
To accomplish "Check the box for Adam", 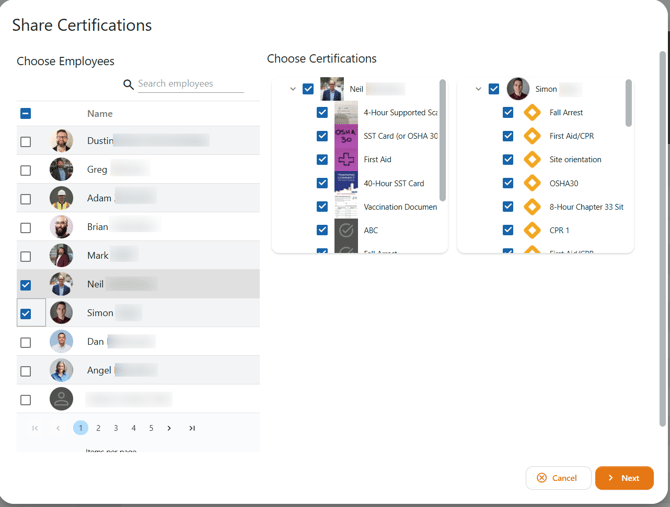I will point(26,199).
